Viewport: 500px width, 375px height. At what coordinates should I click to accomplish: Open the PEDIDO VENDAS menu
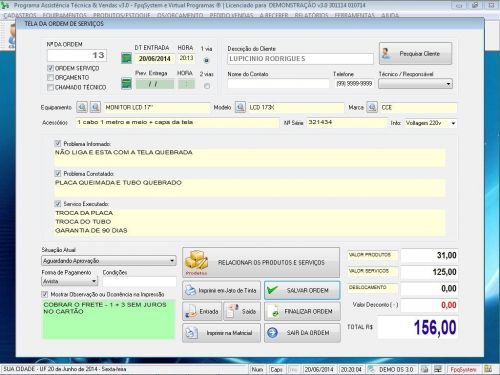tap(231, 16)
